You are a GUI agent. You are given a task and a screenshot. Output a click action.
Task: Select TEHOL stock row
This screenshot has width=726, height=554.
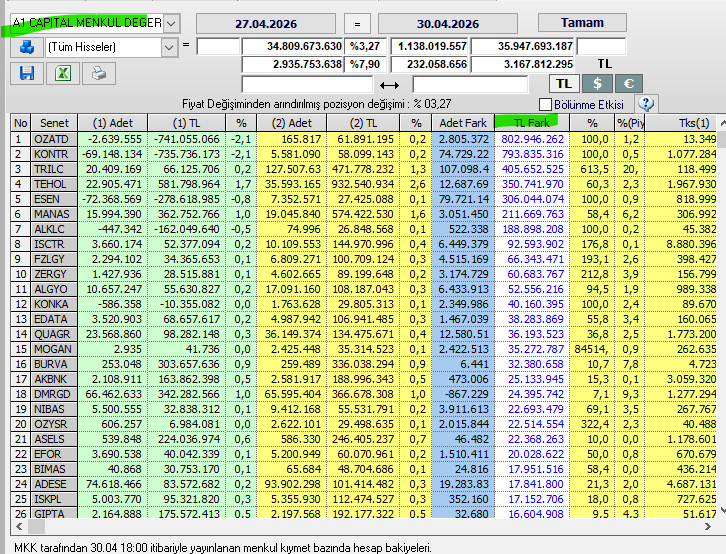[x=363, y=184]
